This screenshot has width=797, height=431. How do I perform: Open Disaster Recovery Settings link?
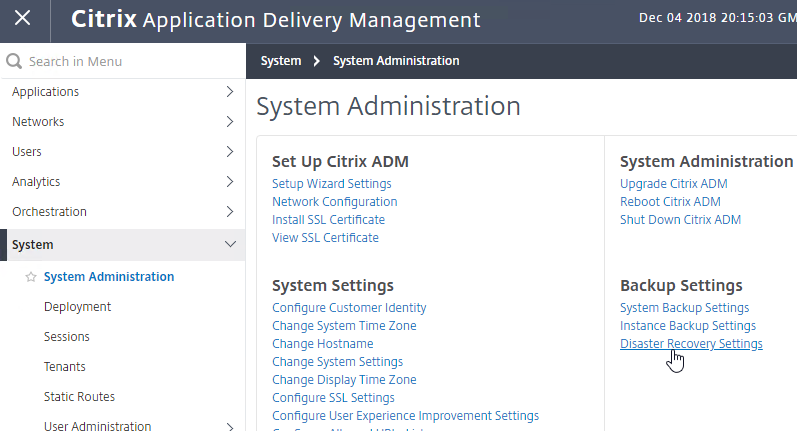click(x=691, y=344)
